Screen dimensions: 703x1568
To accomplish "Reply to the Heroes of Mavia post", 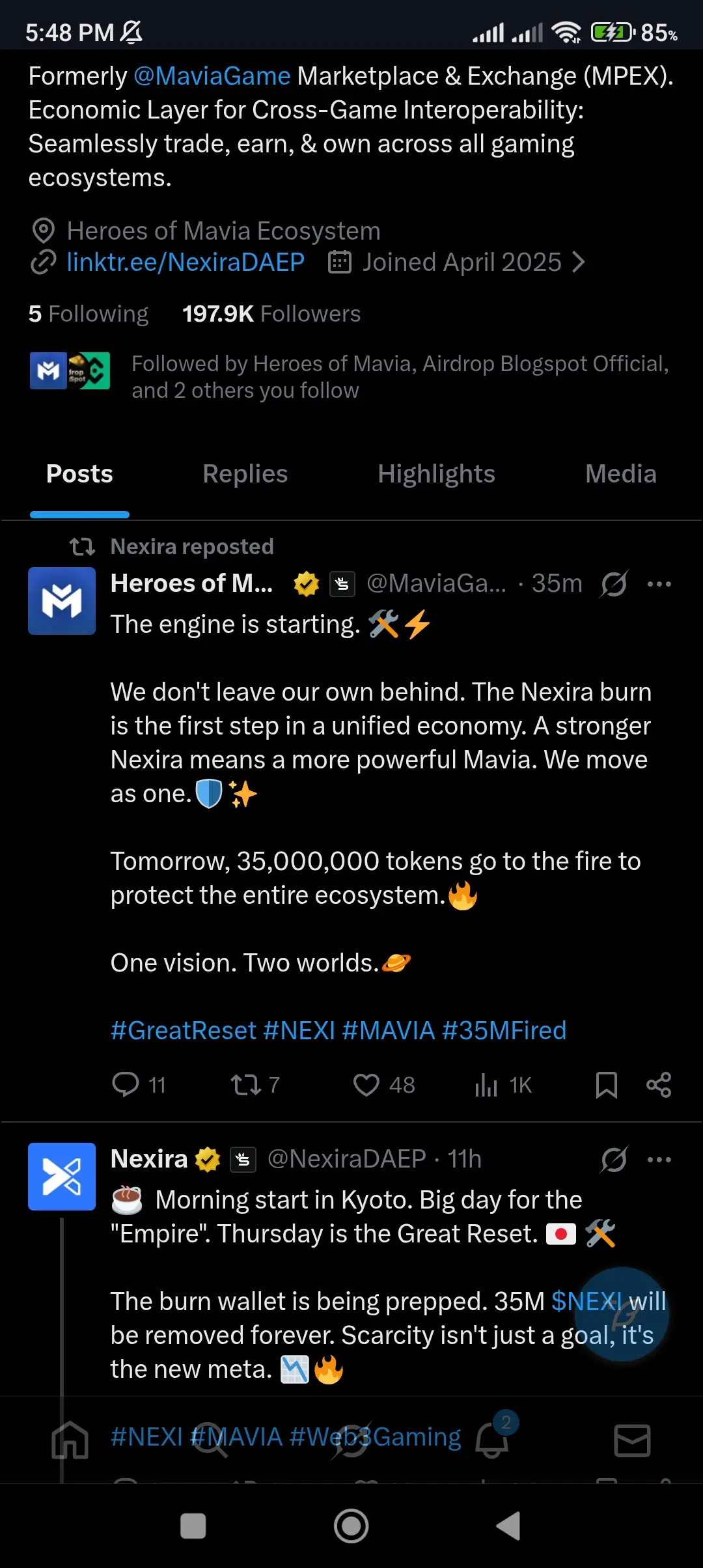I will pos(126,1085).
